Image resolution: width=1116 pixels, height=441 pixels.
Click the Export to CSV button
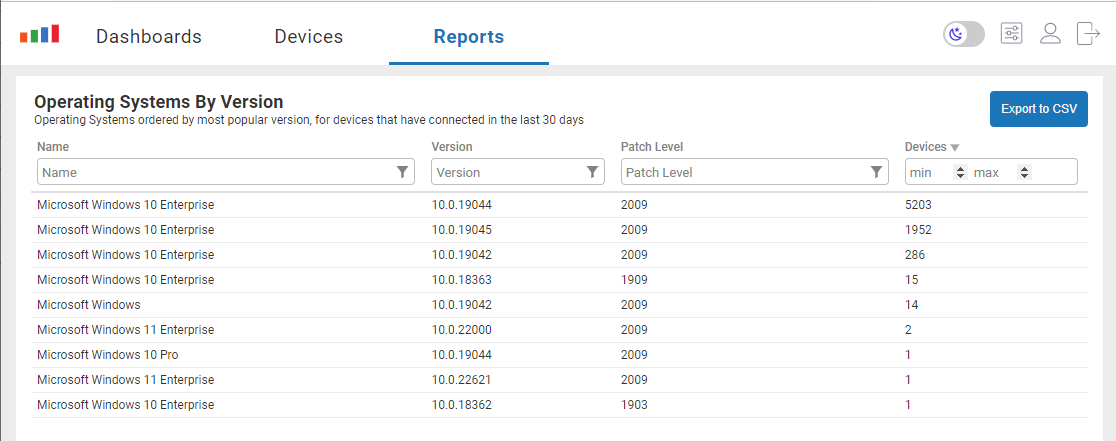pos(1038,109)
